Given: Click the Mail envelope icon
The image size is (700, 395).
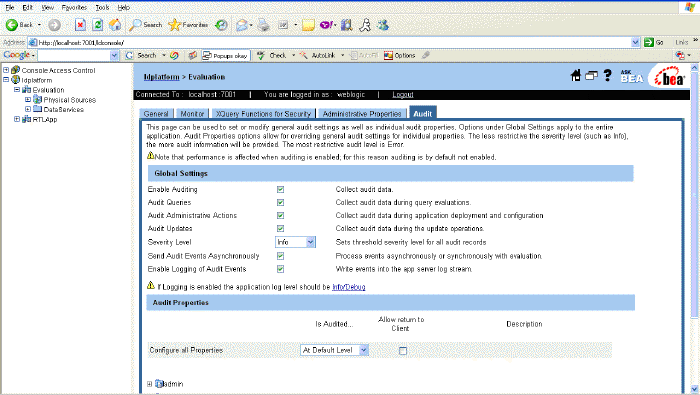Looking at the screenshot, I should pos(242,25).
